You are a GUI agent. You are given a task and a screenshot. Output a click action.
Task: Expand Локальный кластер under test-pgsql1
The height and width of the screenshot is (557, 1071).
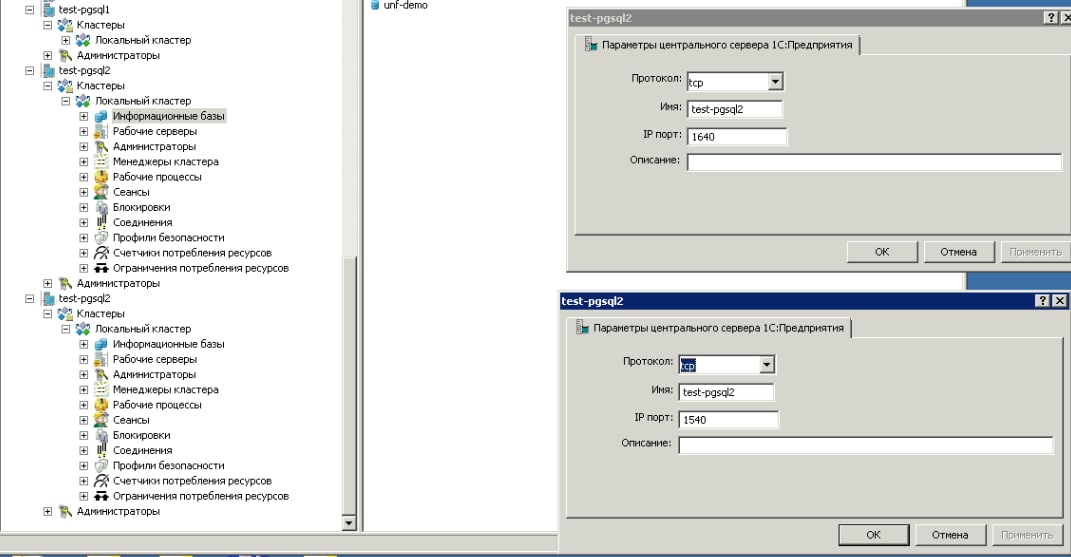click(66, 40)
